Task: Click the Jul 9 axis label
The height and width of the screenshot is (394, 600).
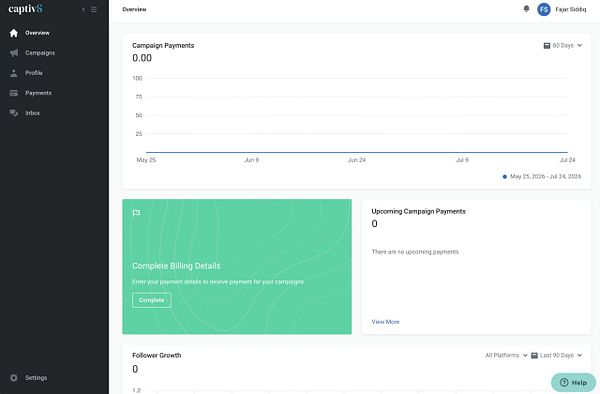Action: 462,160
